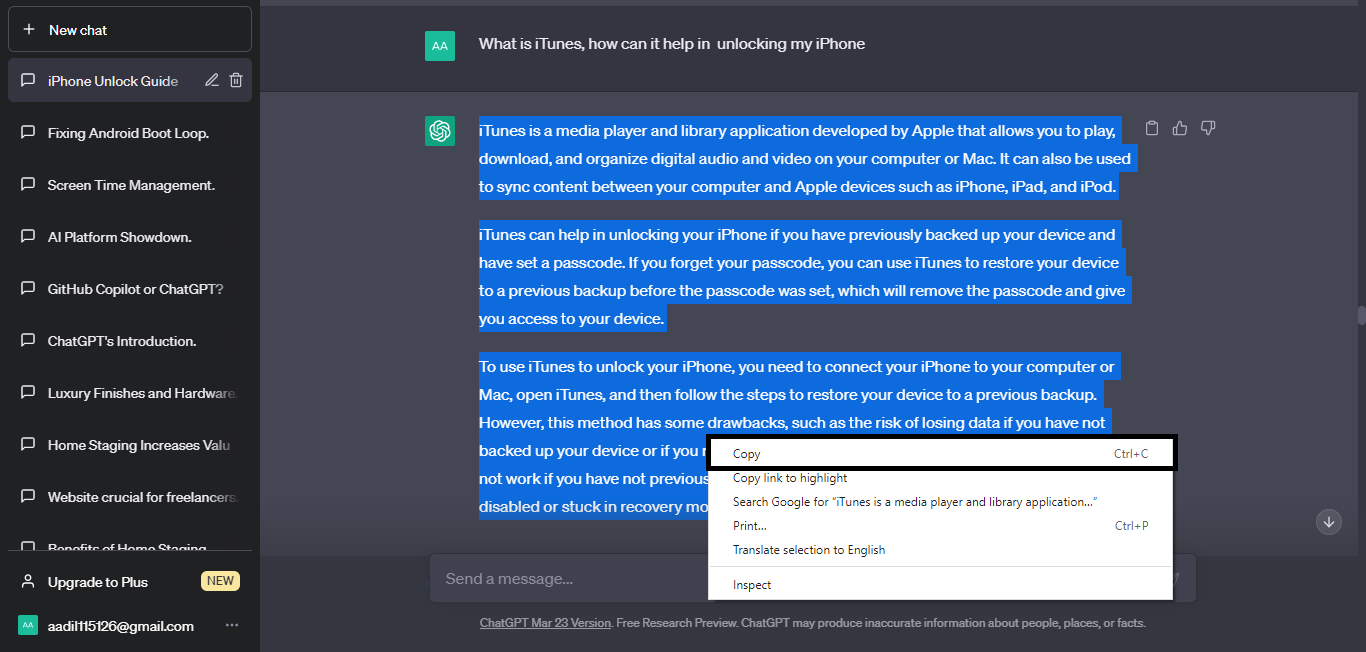This screenshot has height=652, width=1366.
Task: Click the clipboard copy icon on the response
Action: pyautogui.click(x=1152, y=128)
